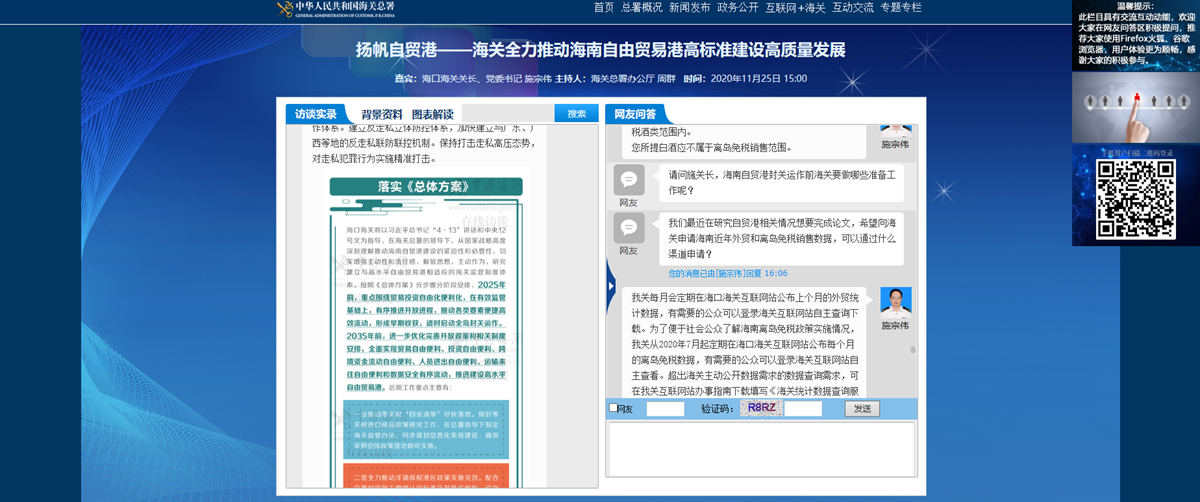Open the 图表解读 tab
This screenshot has height=502, width=1200.
pyautogui.click(x=432, y=114)
